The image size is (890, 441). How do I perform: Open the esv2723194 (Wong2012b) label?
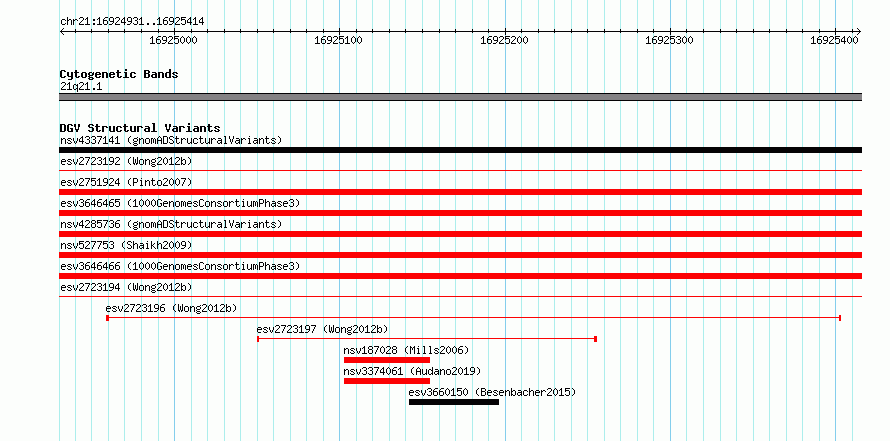(126, 287)
